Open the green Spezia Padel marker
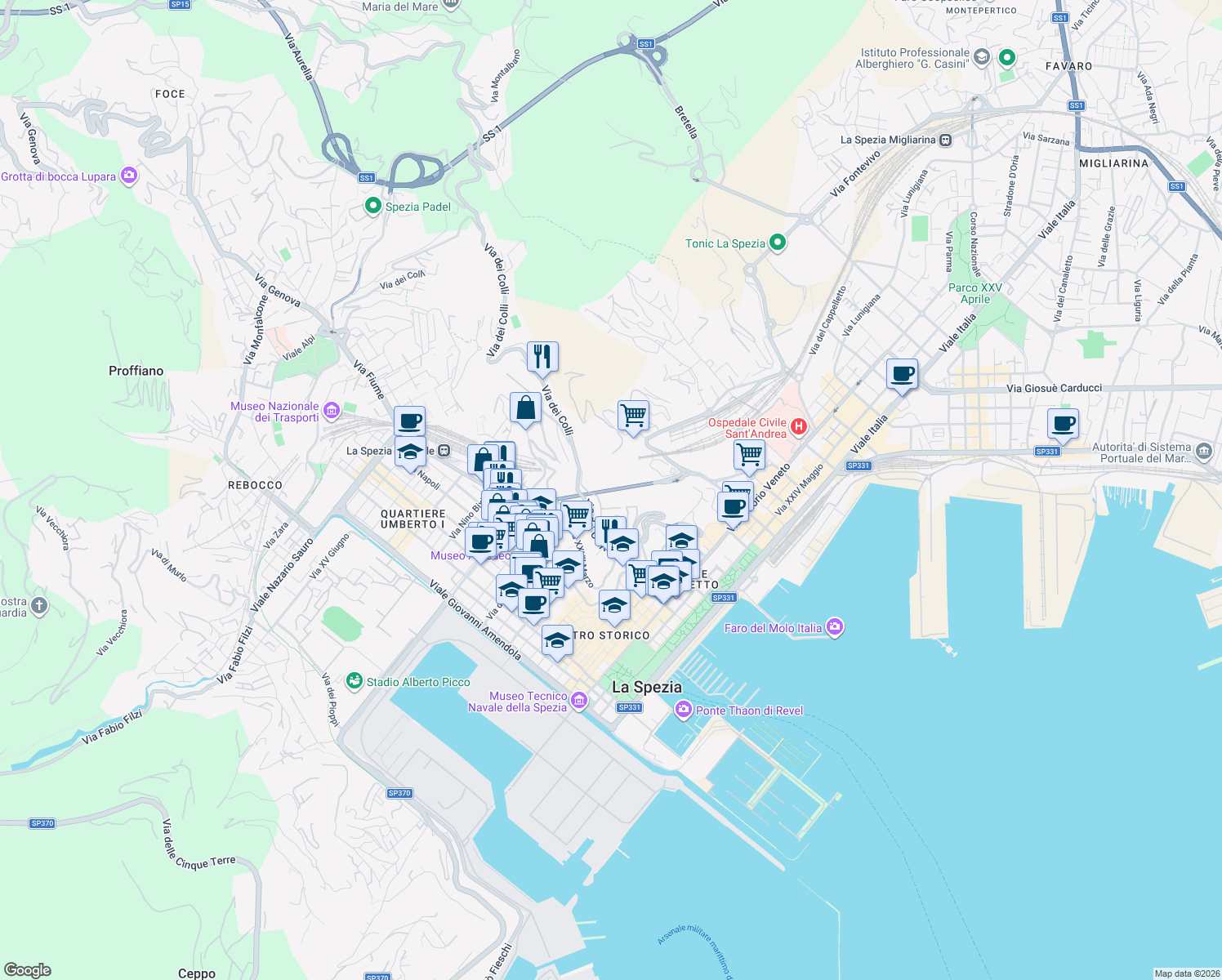Image resolution: width=1222 pixels, height=980 pixels. click(x=372, y=206)
